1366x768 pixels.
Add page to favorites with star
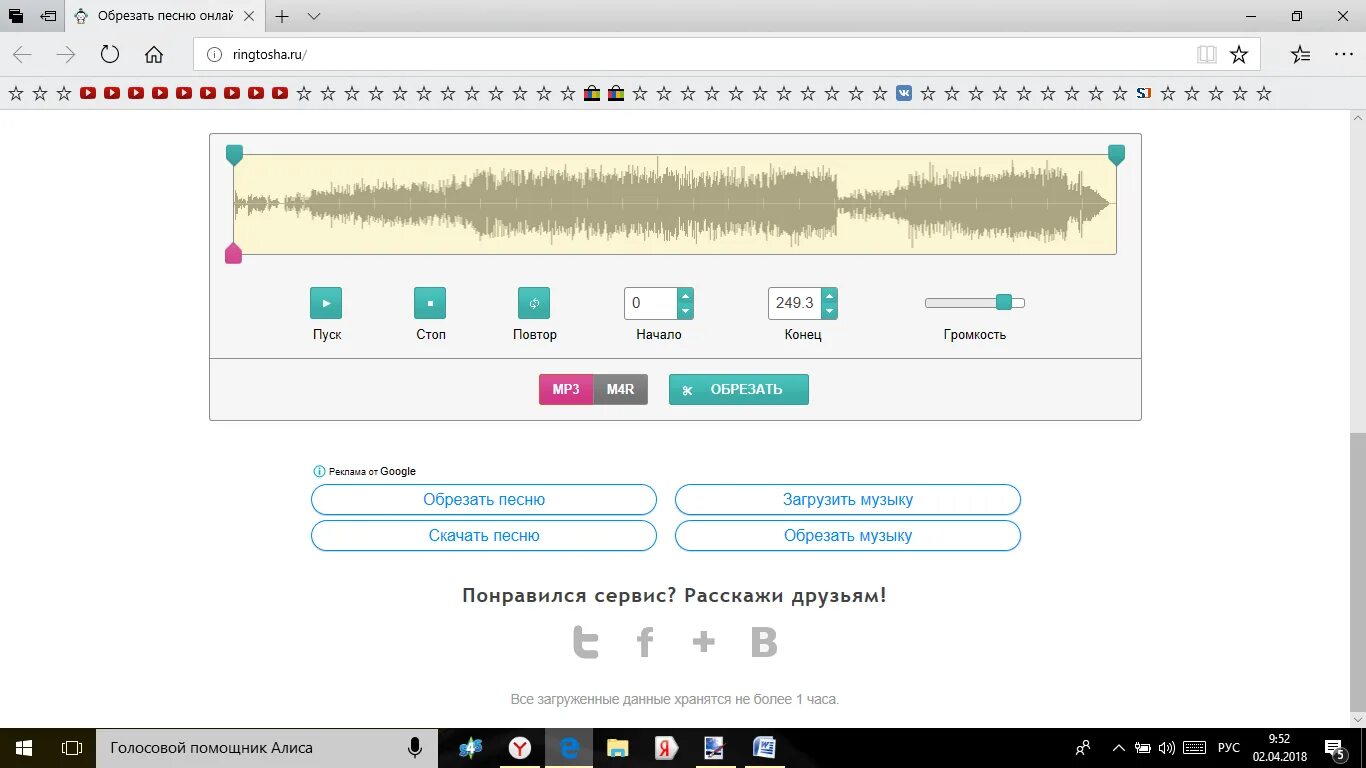coord(1239,55)
